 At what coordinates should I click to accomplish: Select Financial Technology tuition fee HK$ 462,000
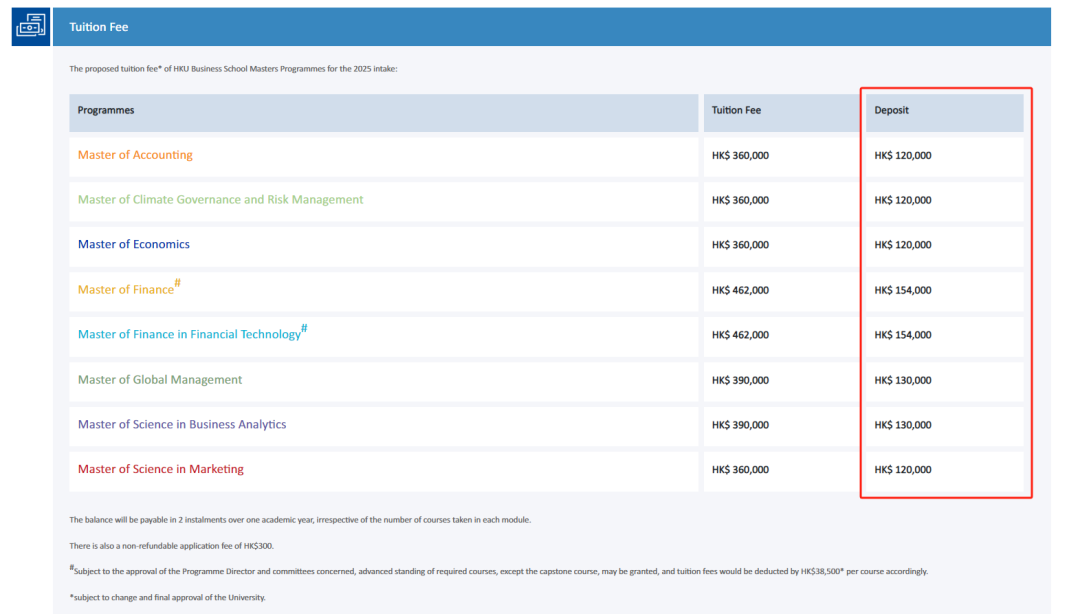[x=740, y=336]
